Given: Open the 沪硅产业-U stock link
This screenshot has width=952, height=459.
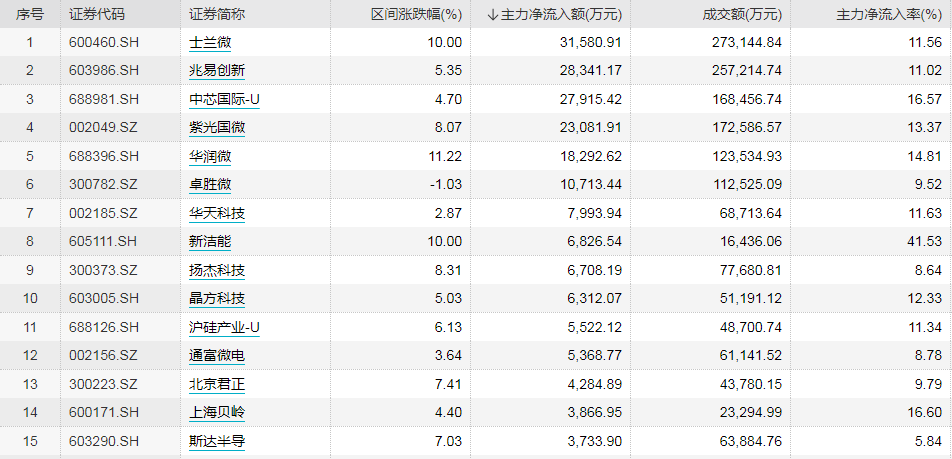Looking at the screenshot, I should coord(224,327).
